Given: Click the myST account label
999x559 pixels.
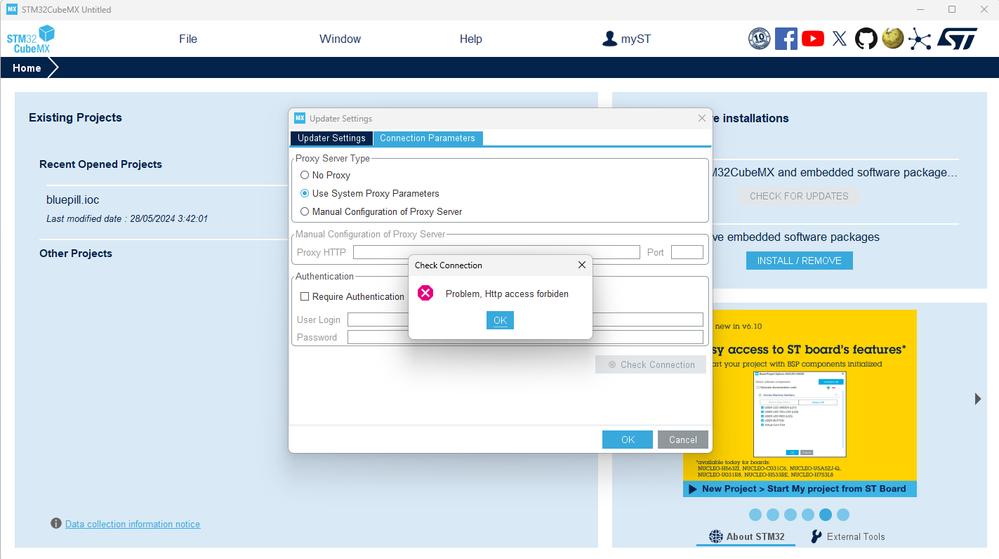Looking at the screenshot, I should [636, 39].
